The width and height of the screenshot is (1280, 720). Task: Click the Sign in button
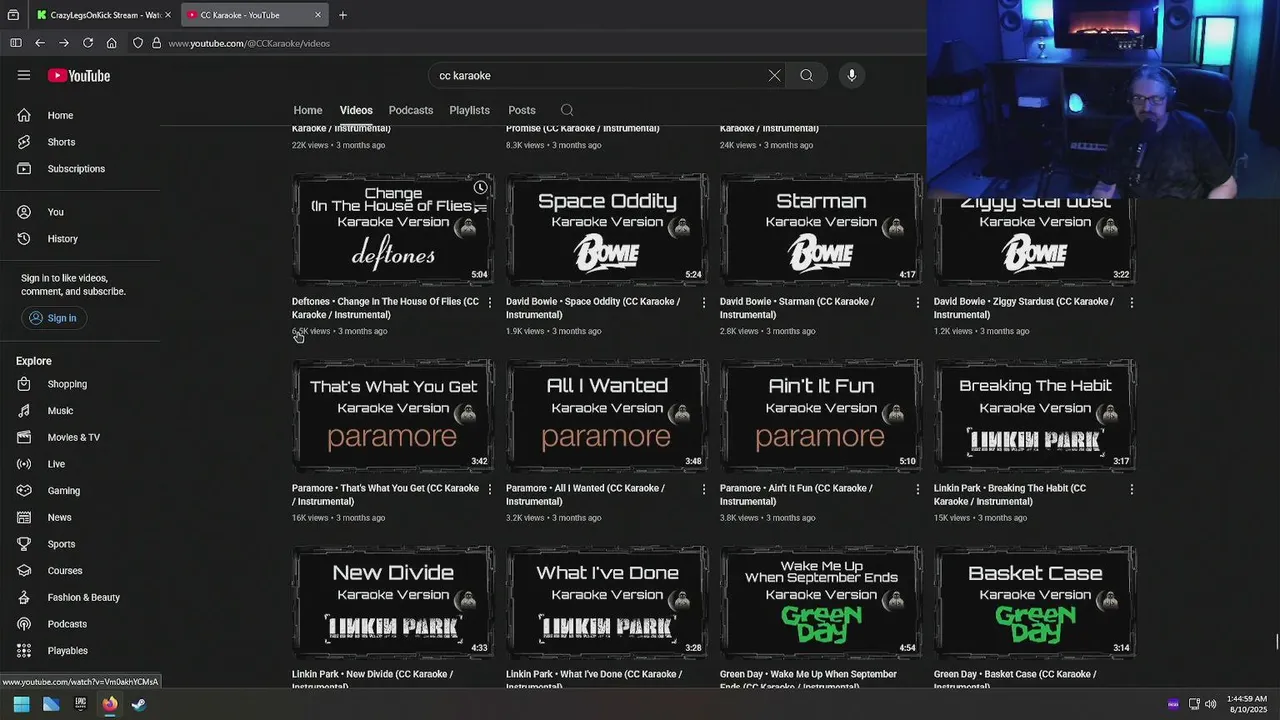pyautogui.click(x=53, y=318)
